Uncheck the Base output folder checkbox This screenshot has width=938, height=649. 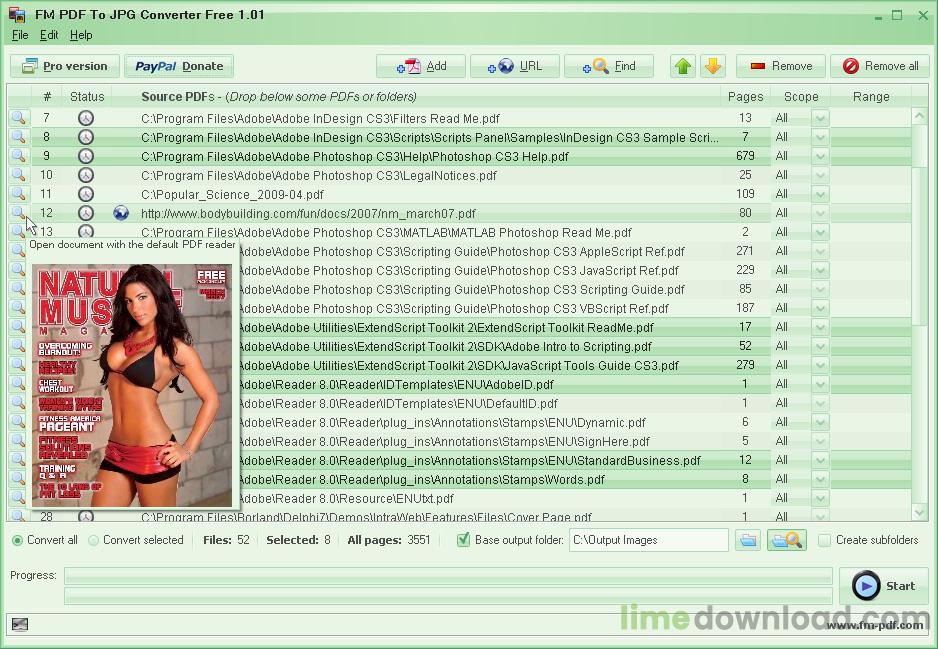(462, 539)
